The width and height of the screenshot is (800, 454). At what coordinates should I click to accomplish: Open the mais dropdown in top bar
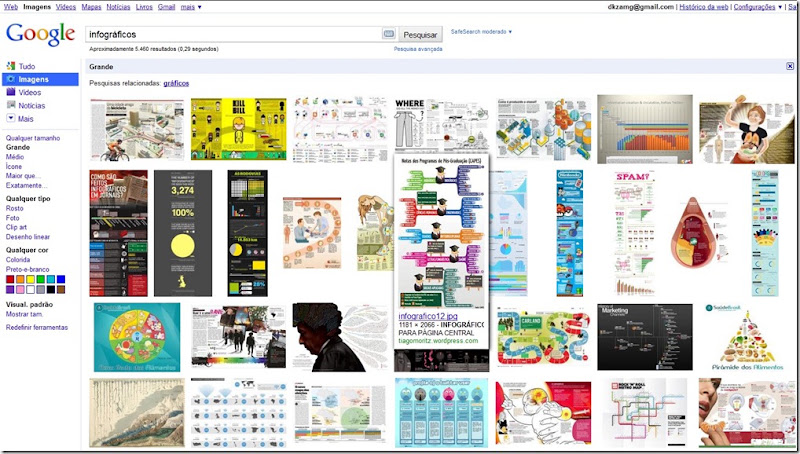click(x=191, y=7)
